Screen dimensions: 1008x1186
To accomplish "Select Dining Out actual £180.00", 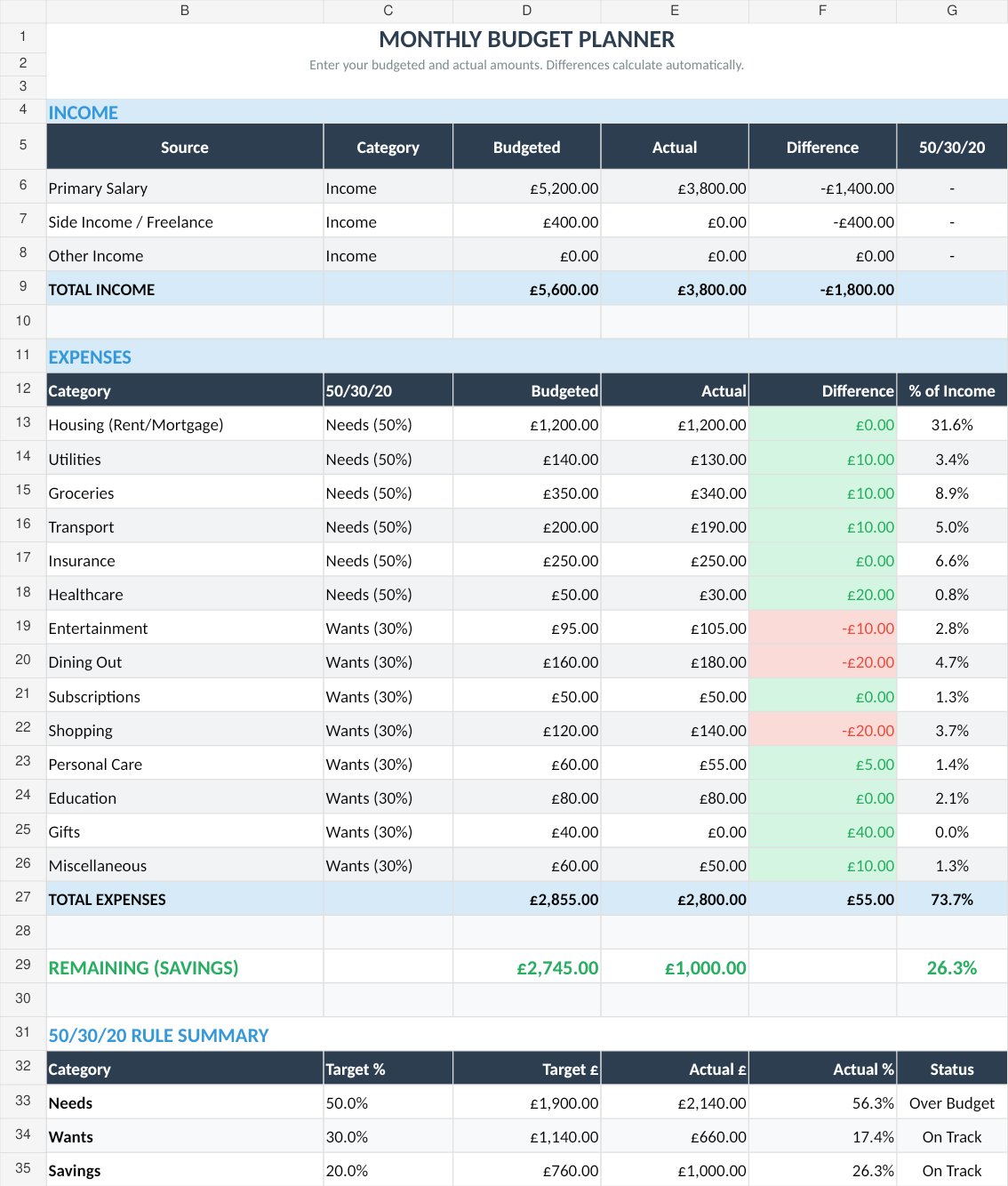I will (x=675, y=661).
